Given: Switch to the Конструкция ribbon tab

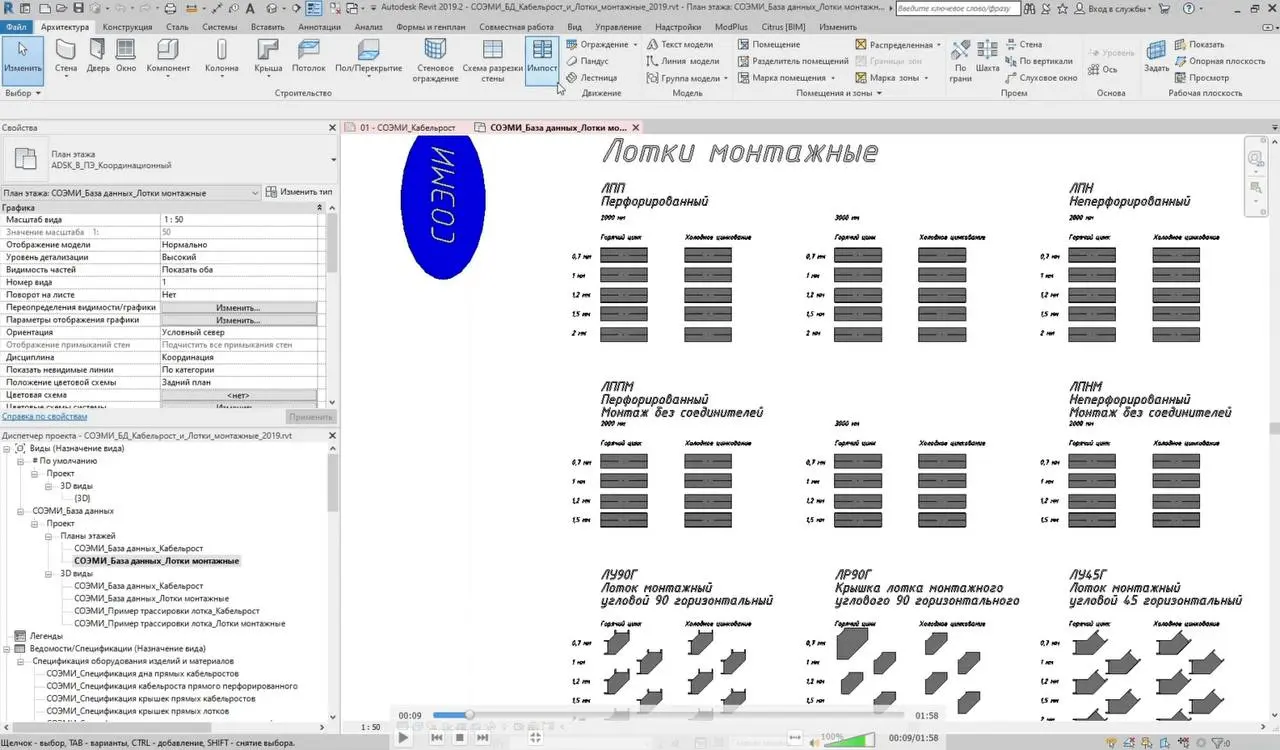Looking at the screenshot, I should (128, 27).
